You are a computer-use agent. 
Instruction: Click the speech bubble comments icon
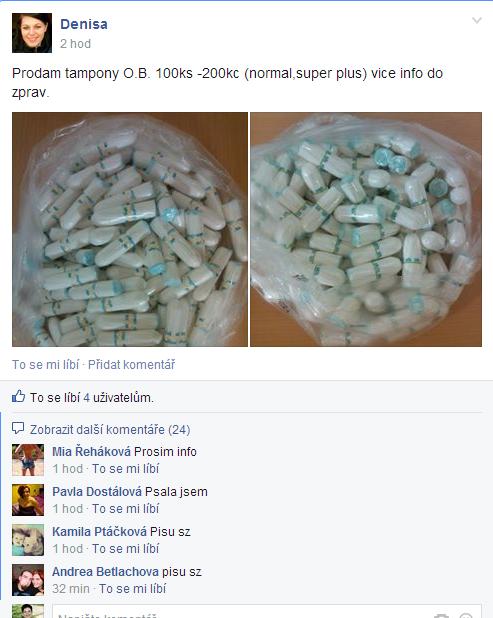pyautogui.click(x=18, y=428)
